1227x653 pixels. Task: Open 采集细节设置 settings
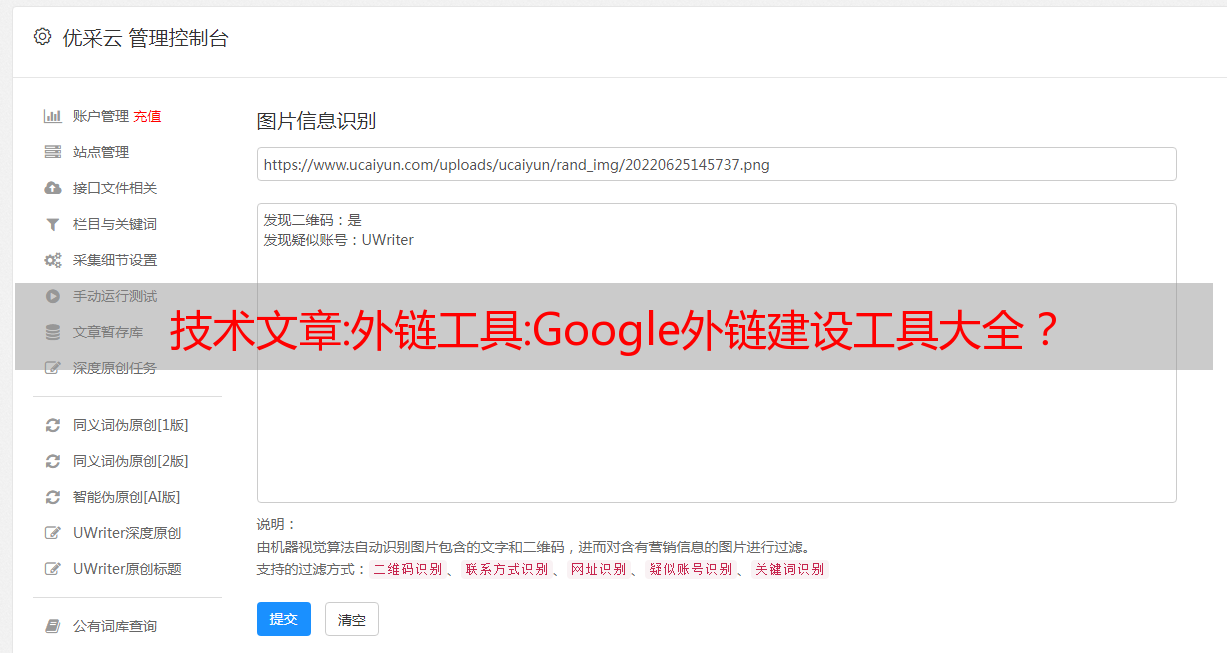click(115, 260)
